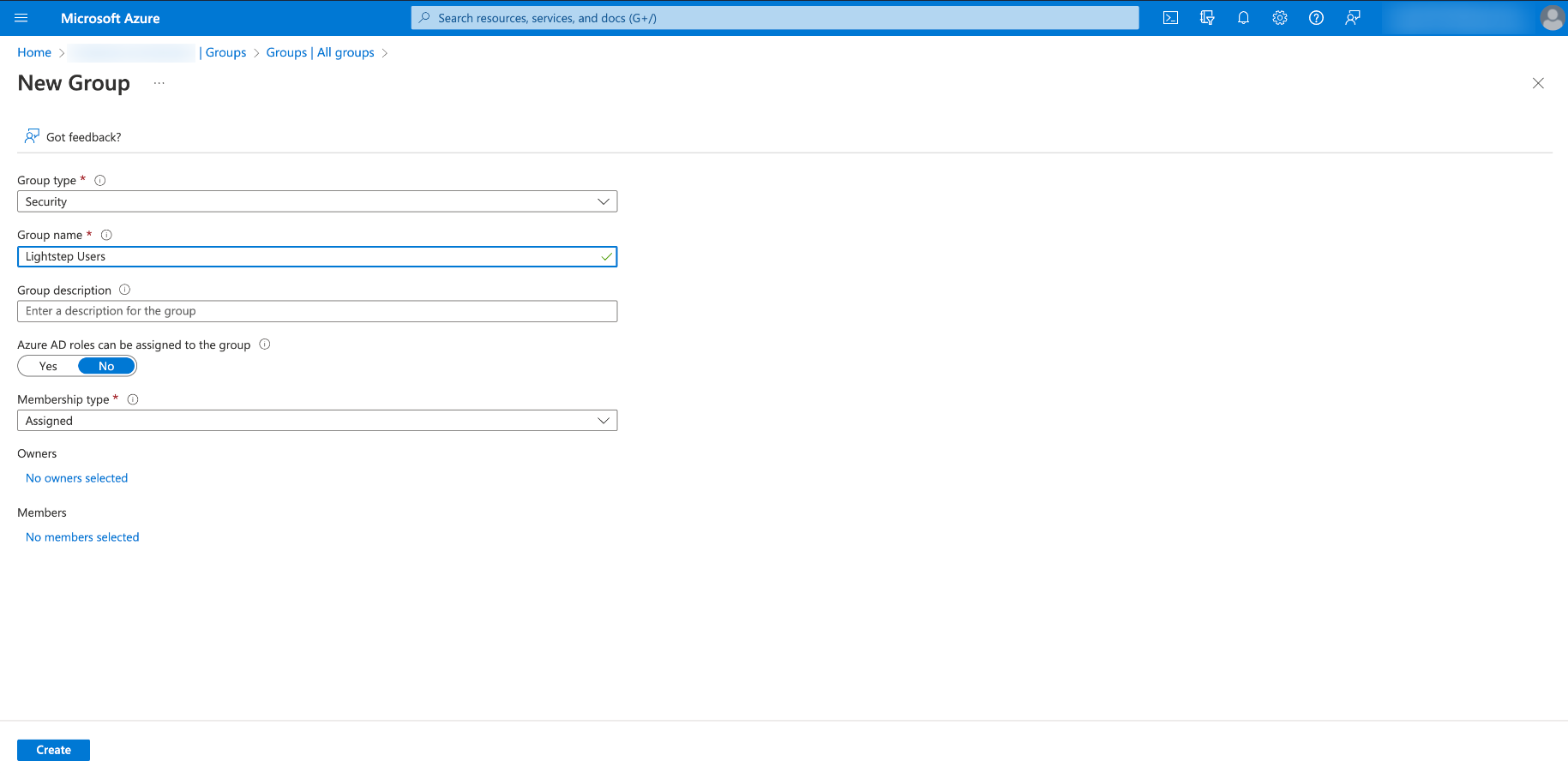Viewport: 1568px width, 773px height.
Task: Focus the search resources field
Action: [x=775, y=18]
